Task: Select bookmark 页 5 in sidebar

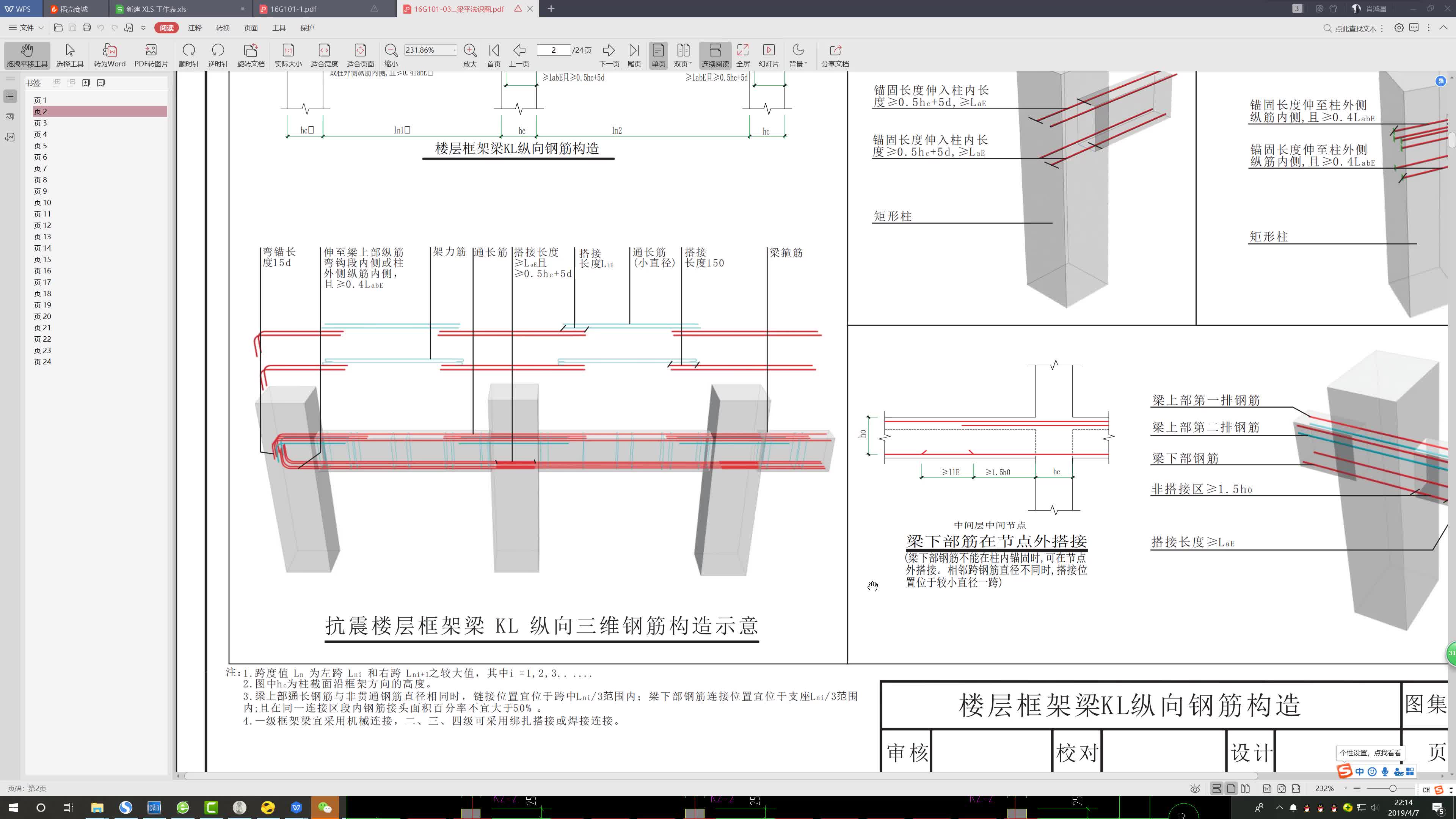Action: click(39, 145)
